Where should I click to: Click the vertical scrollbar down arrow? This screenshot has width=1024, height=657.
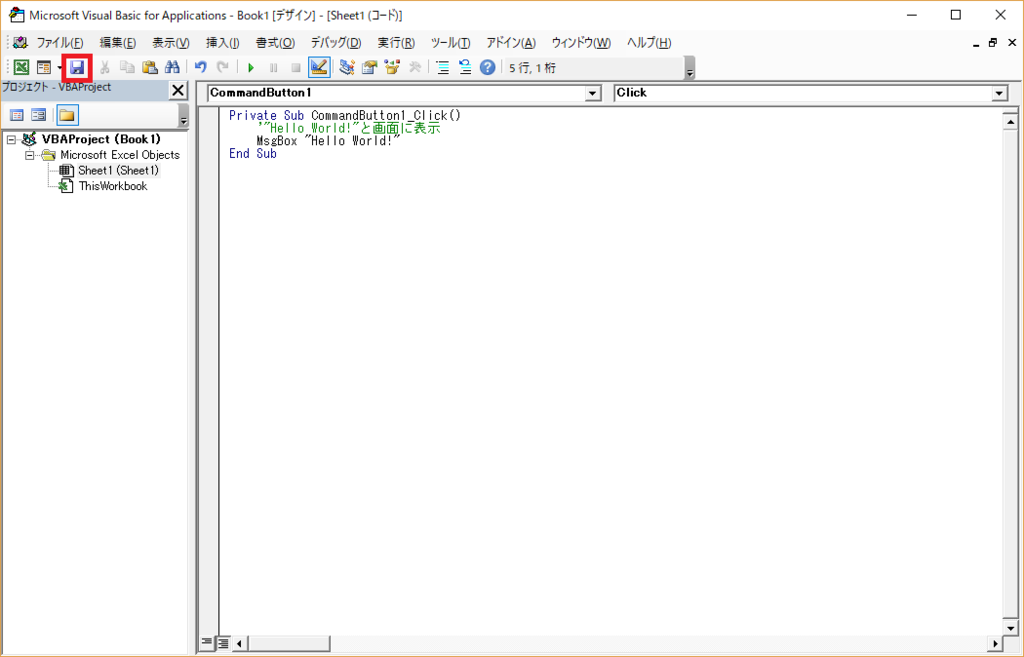pyautogui.click(x=1010, y=628)
